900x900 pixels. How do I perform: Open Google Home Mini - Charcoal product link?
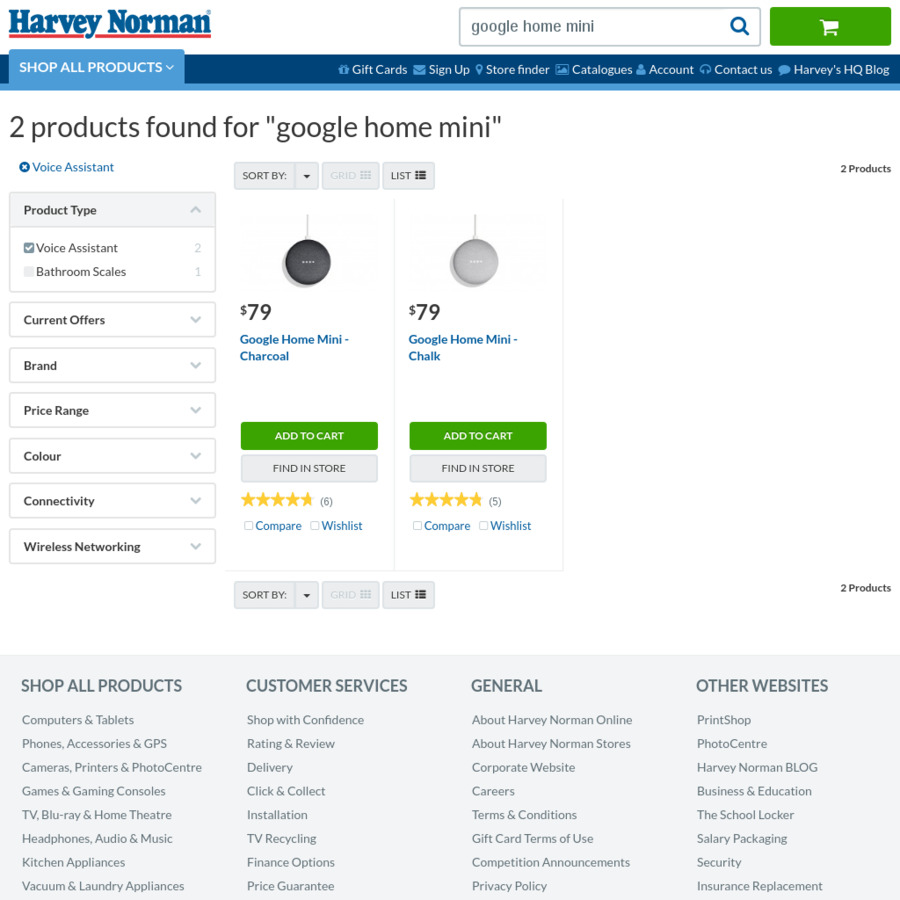294,347
